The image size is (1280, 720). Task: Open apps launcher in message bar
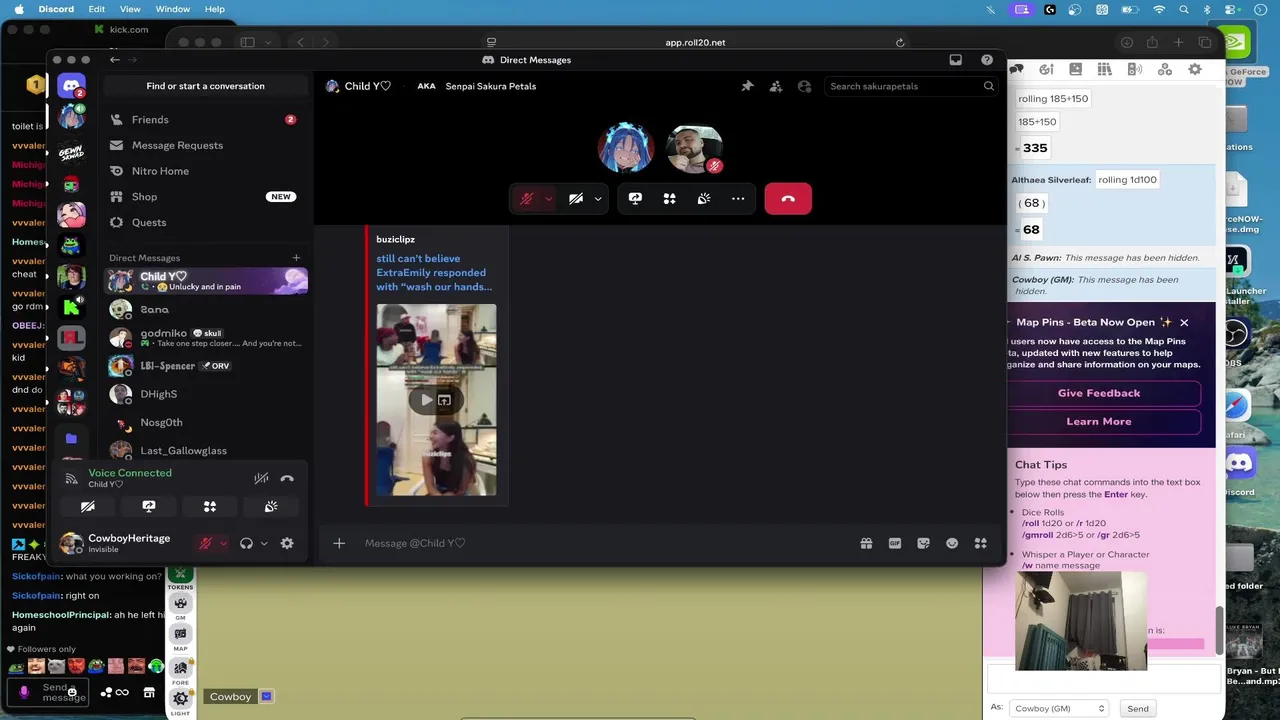click(x=980, y=543)
